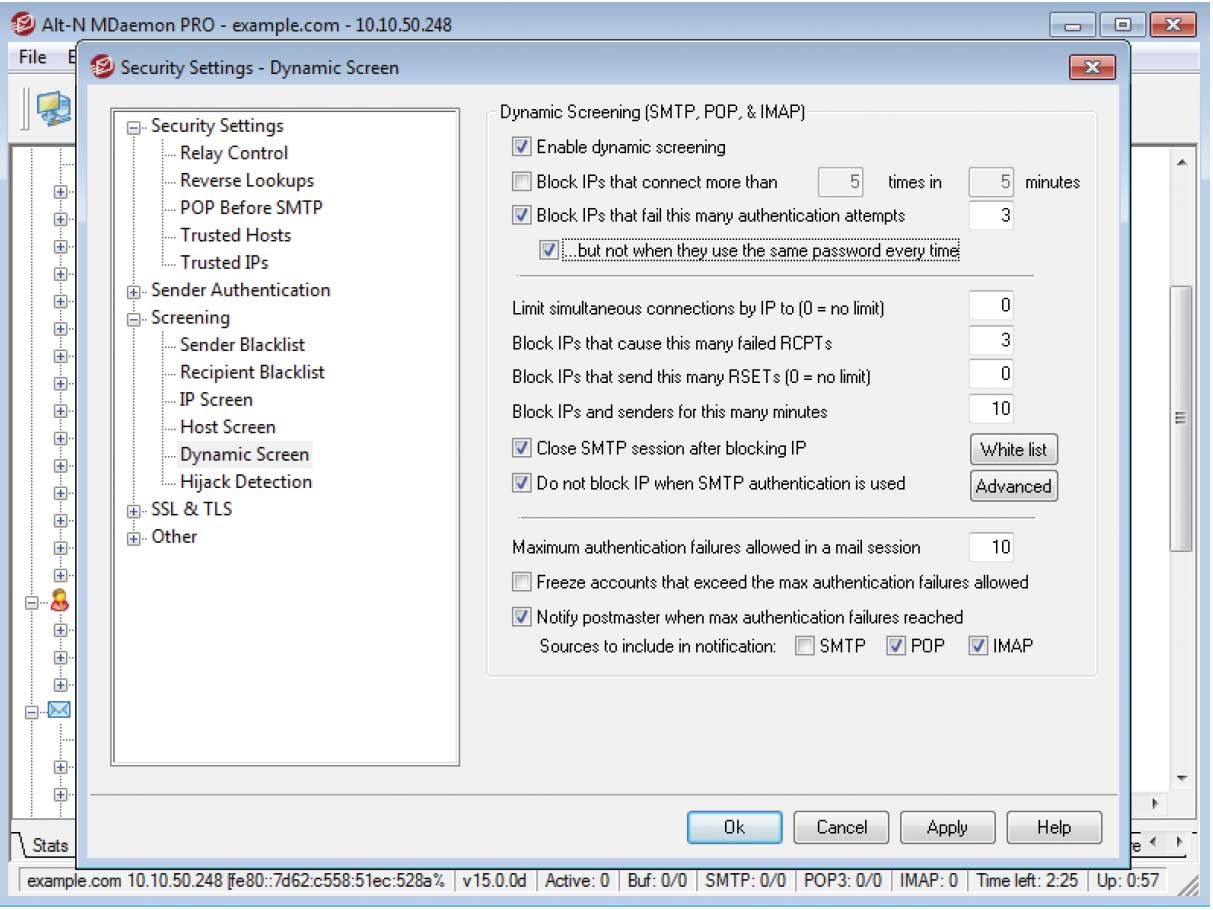Screen dimensions: 1213x910
Task: Click the main window vertical scrollbar thumb
Action: (x=1181, y=418)
